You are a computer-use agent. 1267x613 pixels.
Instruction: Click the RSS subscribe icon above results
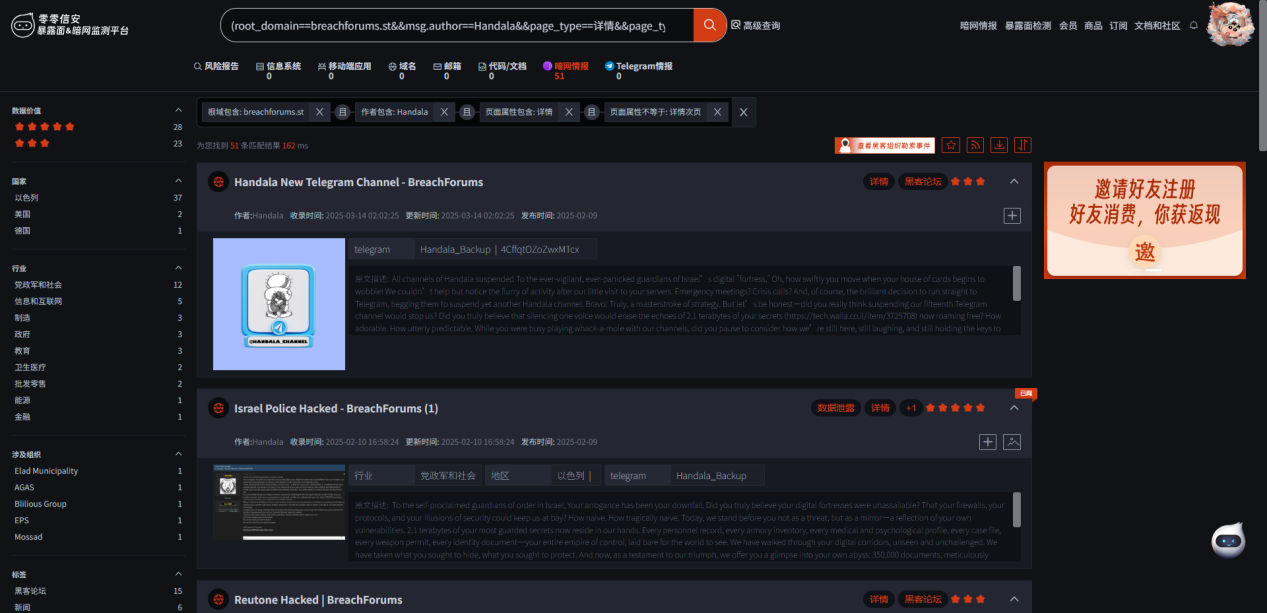coord(975,145)
